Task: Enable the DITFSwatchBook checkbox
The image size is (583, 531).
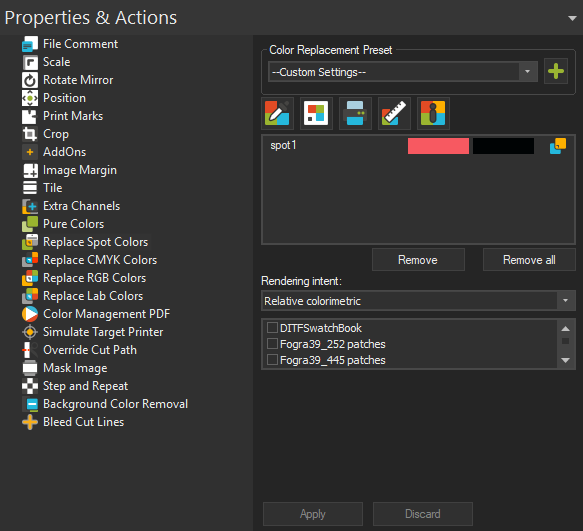Action: click(x=273, y=328)
